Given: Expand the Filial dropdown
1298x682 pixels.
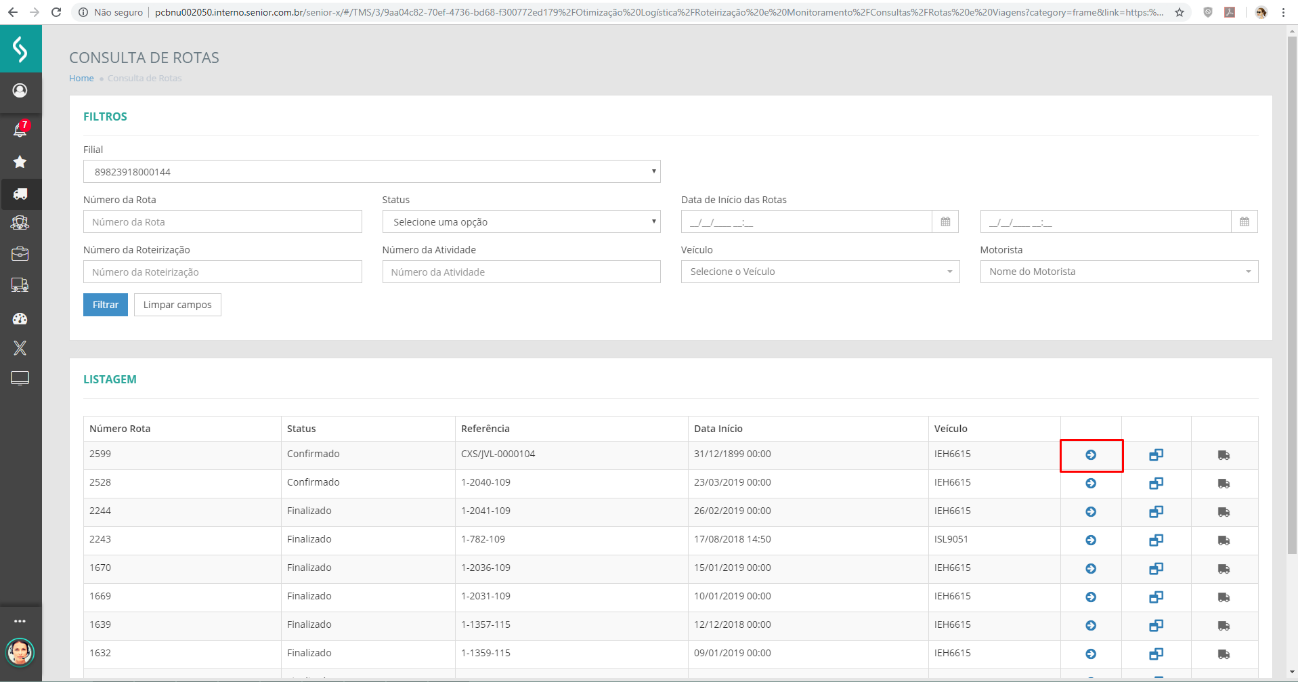Looking at the screenshot, I should point(371,172).
